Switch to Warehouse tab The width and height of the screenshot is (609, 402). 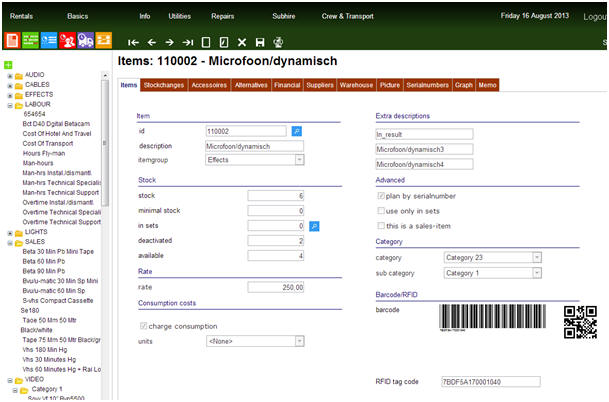tap(356, 85)
